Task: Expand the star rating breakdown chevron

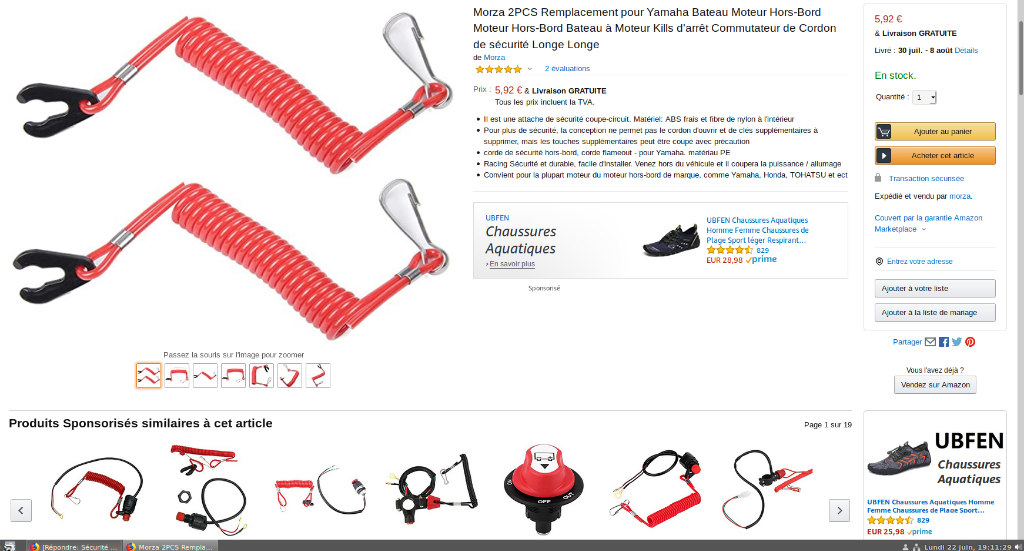Action: (x=530, y=69)
